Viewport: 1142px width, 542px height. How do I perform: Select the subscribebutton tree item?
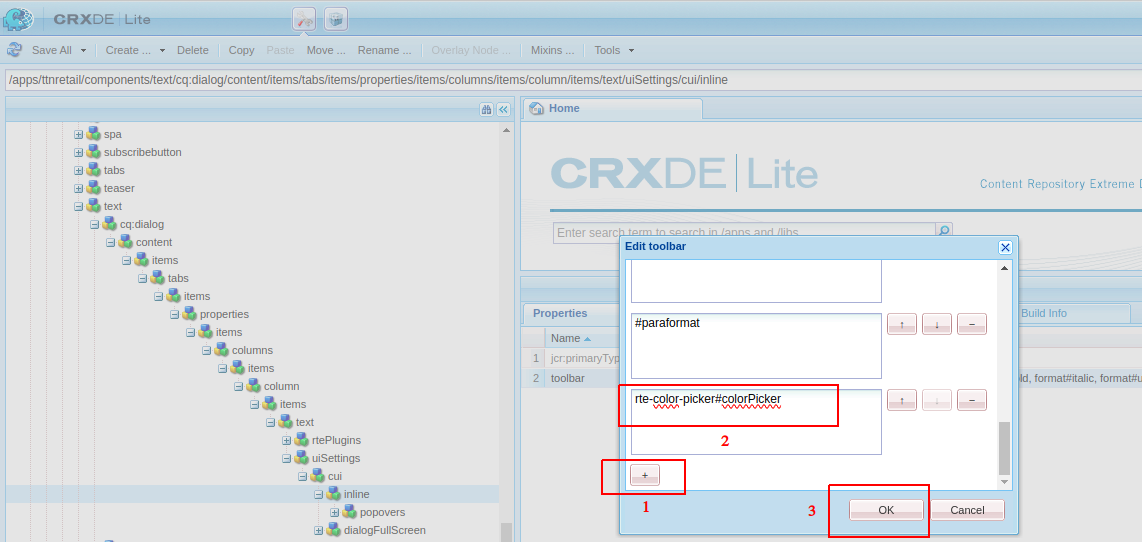(142, 152)
